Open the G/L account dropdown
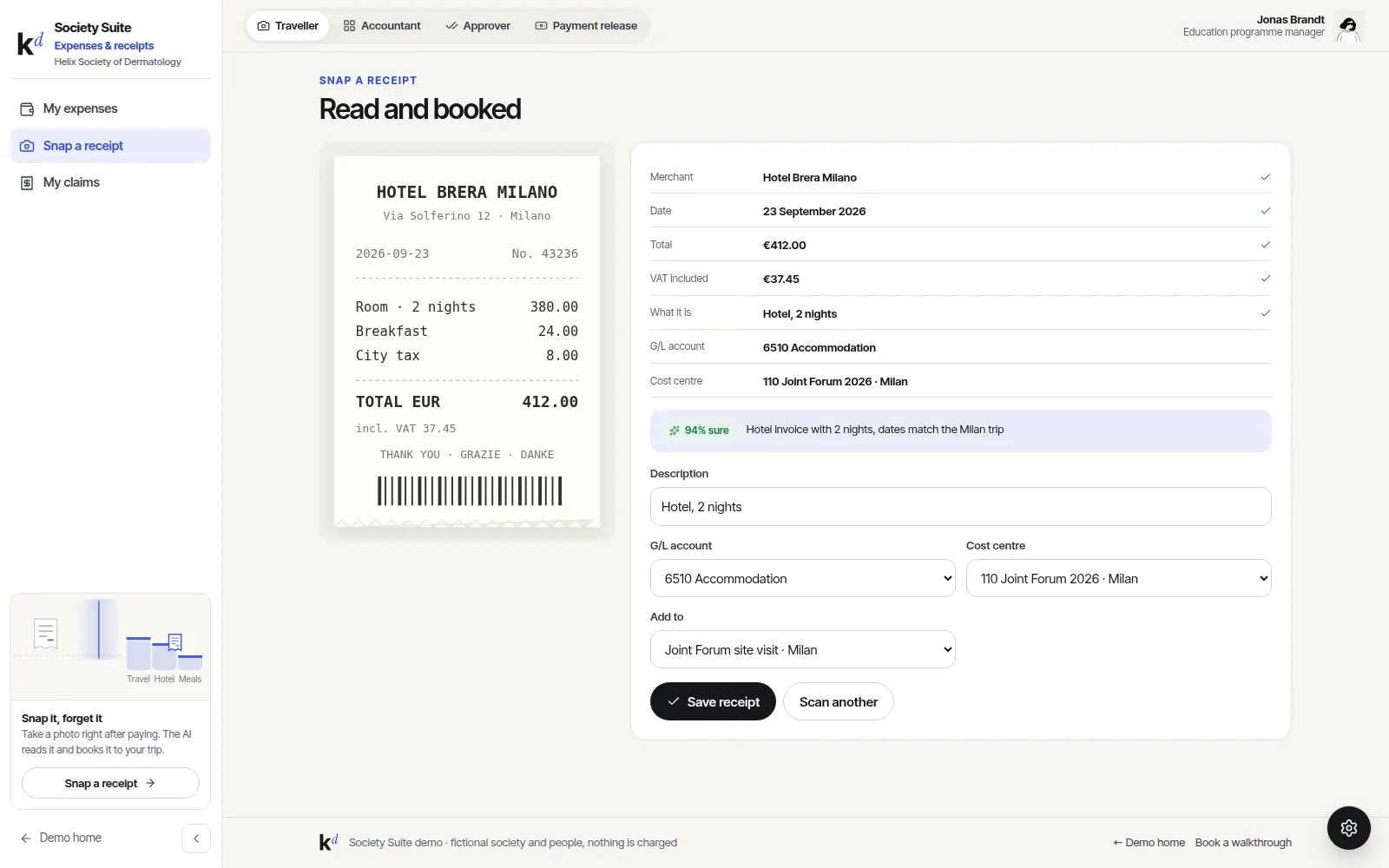This screenshot has height=868, width=1389. (802, 578)
